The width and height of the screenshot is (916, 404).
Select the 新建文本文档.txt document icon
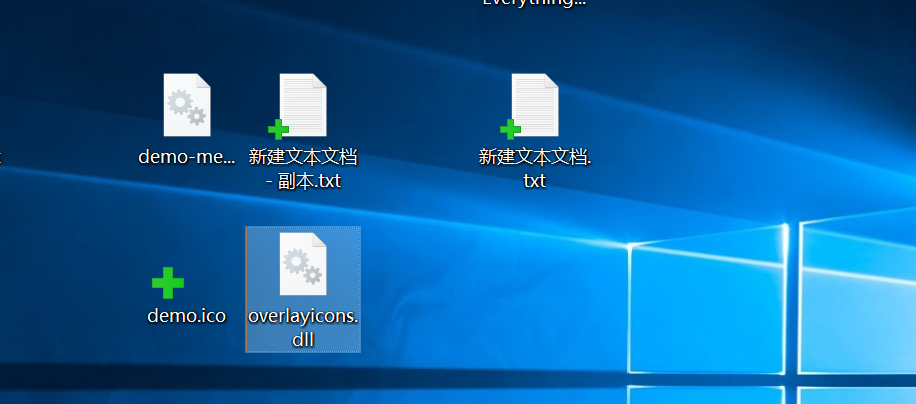(x=535, y=104)
